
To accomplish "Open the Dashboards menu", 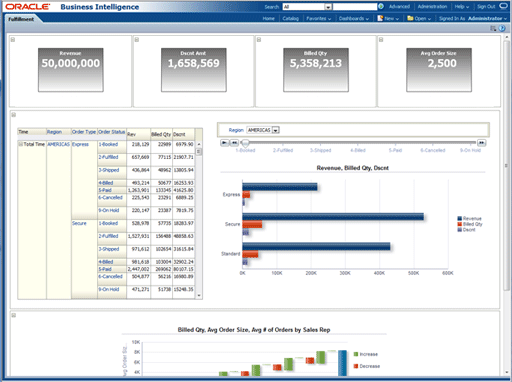I will pyautogui.click(x=354, y=19).
